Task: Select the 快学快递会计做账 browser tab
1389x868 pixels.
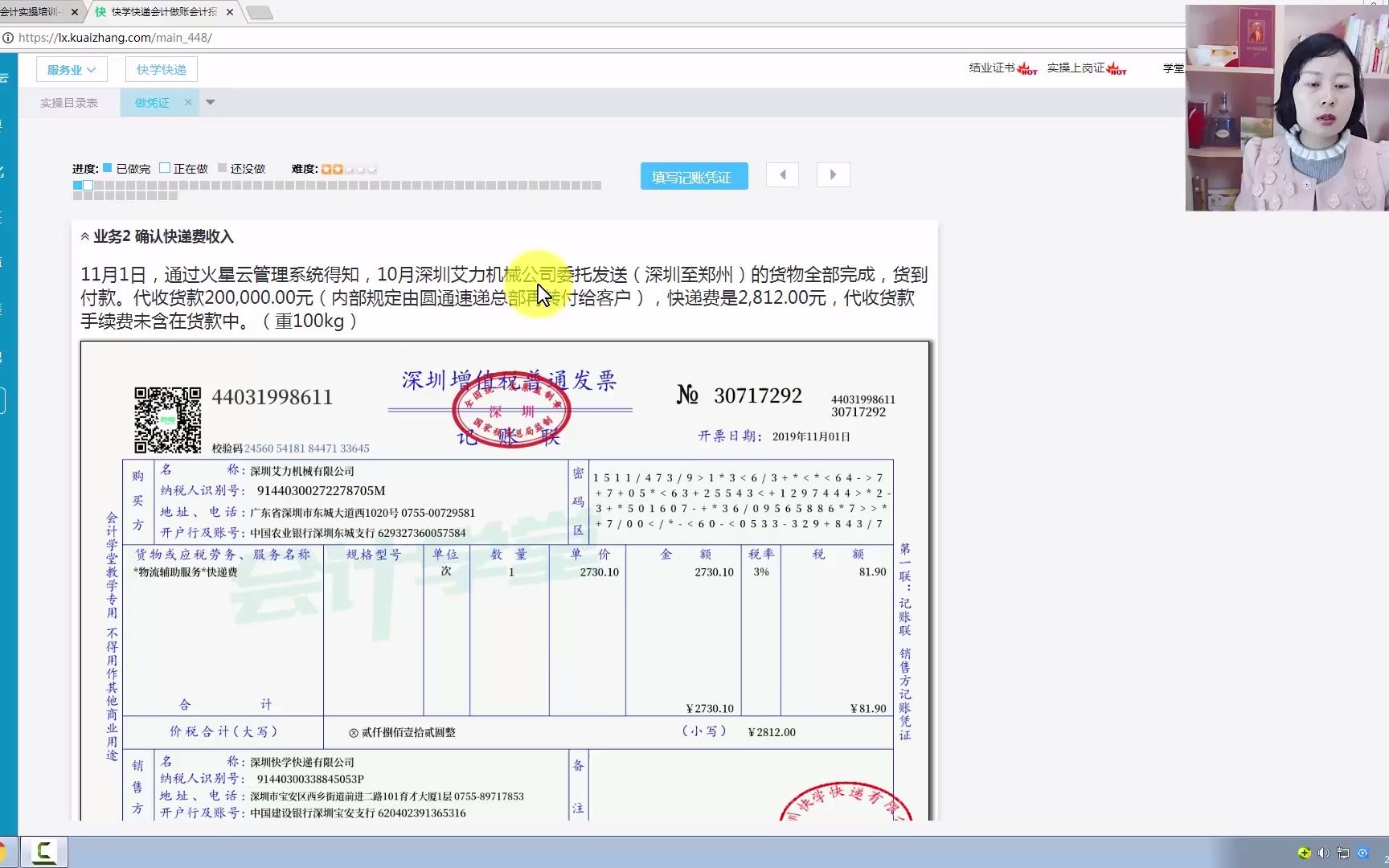Action: tap(163, 12)
